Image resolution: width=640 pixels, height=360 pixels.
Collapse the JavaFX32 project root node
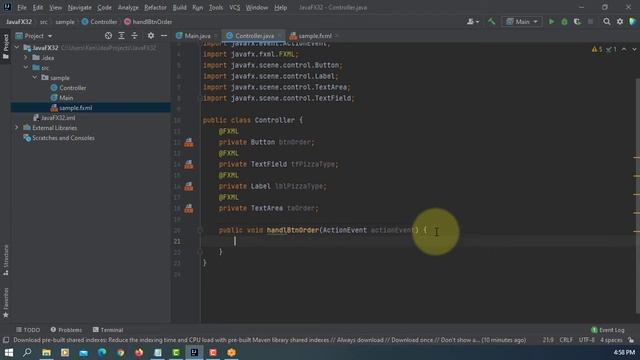click(17, 48)
